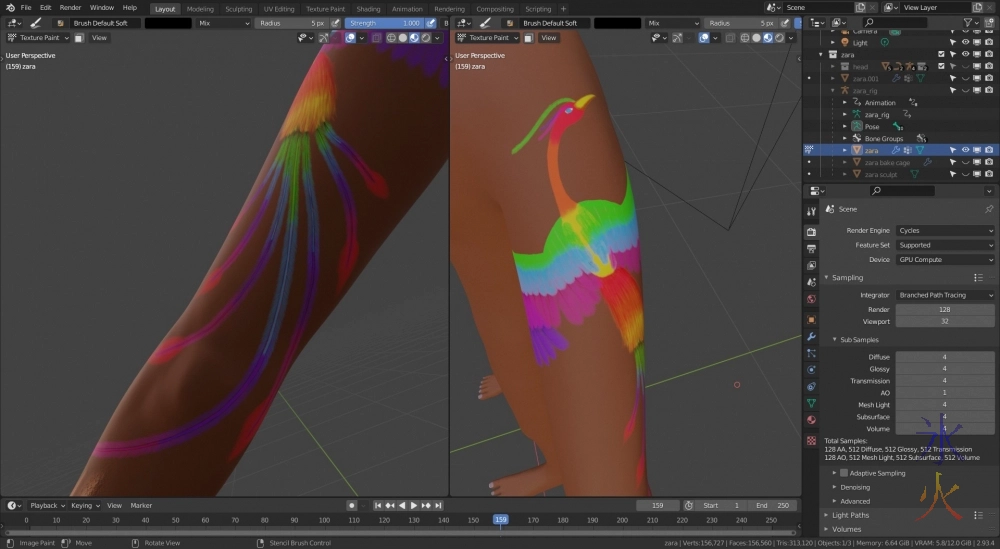This screenshot has width=1000, height=549.
Task: Click the Object Data properties triangle icon
Action: tap(811, 403)
